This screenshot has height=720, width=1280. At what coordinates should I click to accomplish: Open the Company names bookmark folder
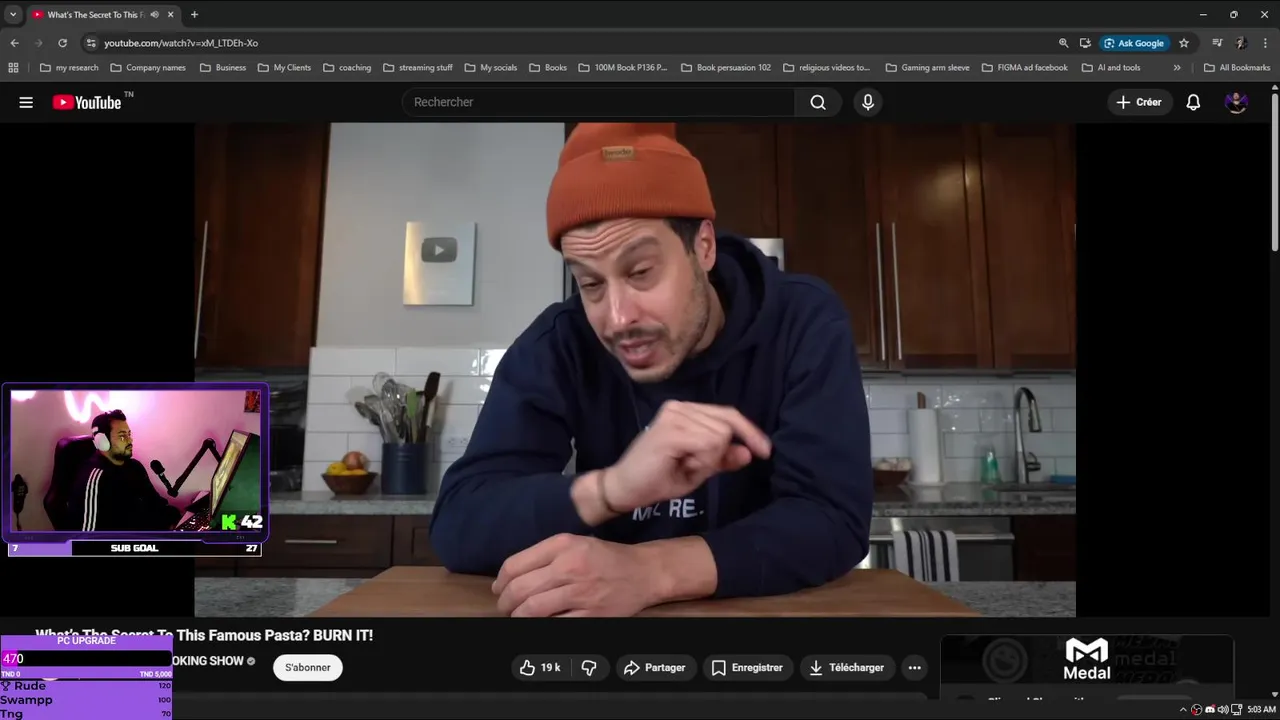(148, 68)
